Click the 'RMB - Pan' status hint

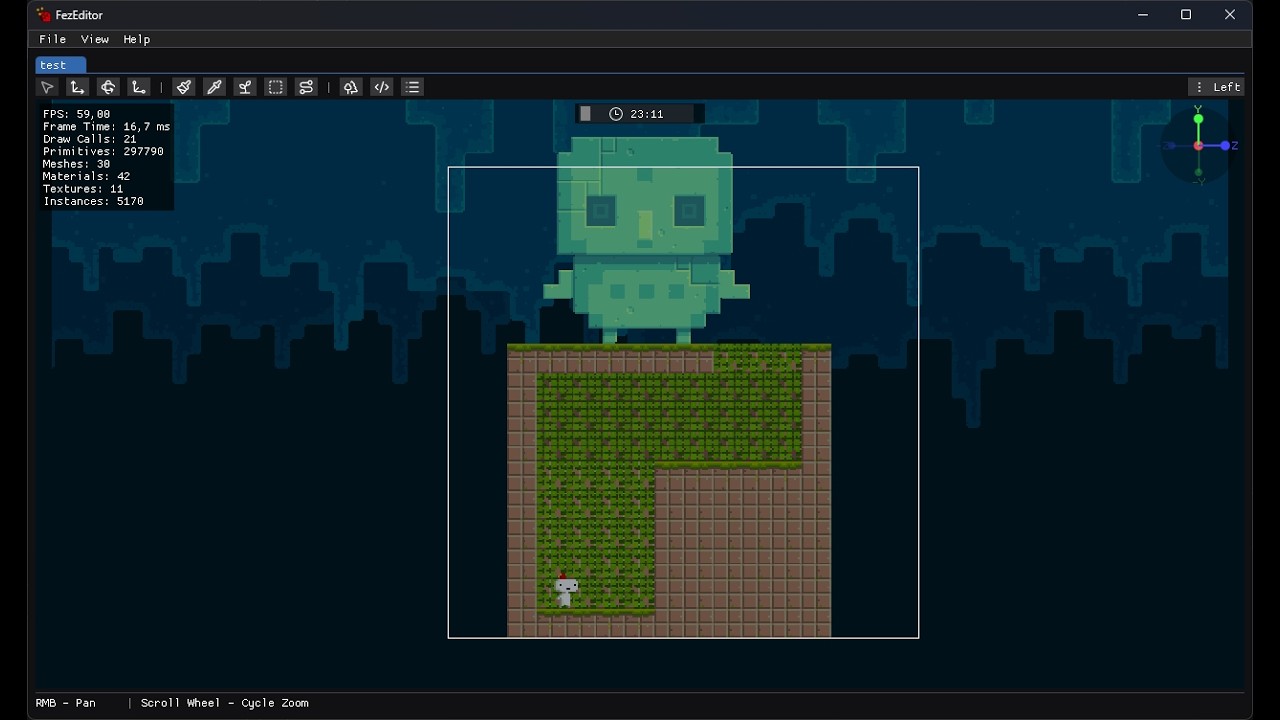[x=66, y=703]
